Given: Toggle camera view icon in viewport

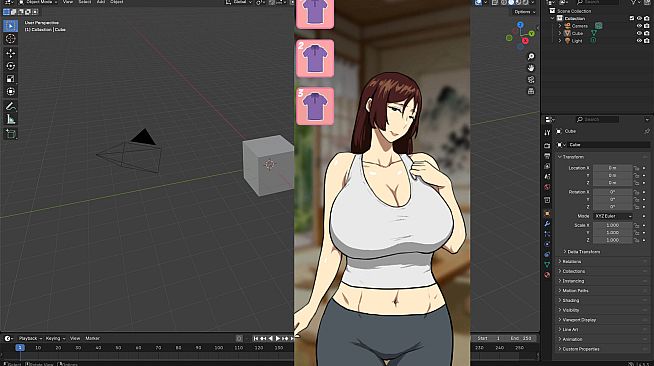Looking at the screenshot, I should [x=531, y=80].
